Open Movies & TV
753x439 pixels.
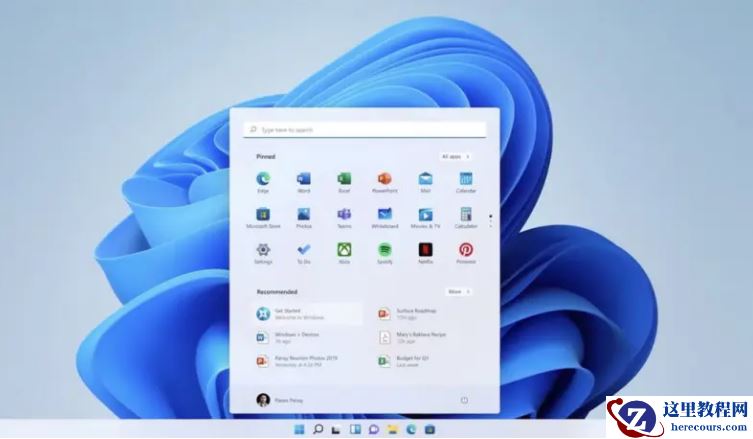[425, 218]
